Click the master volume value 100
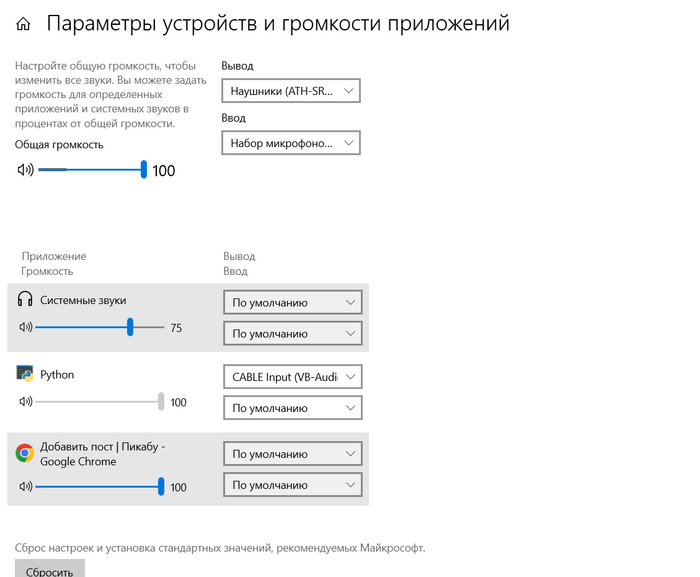Viewport: 700px width, 577px height. pos(164,171)
